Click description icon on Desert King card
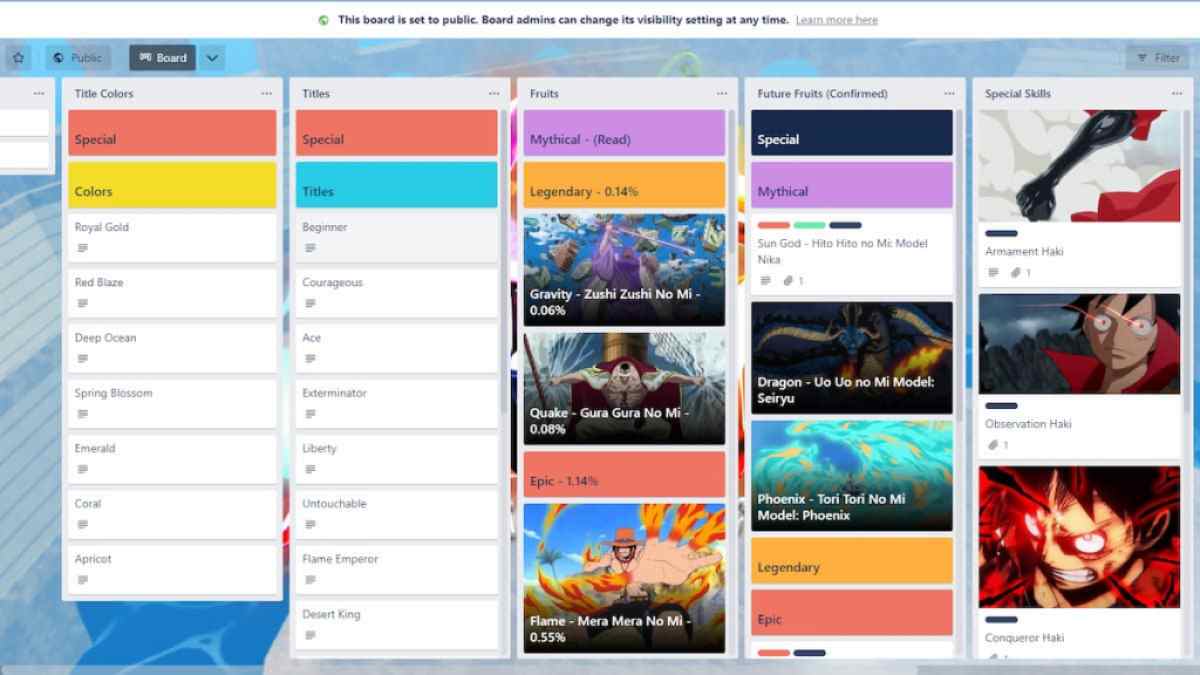 310,635
